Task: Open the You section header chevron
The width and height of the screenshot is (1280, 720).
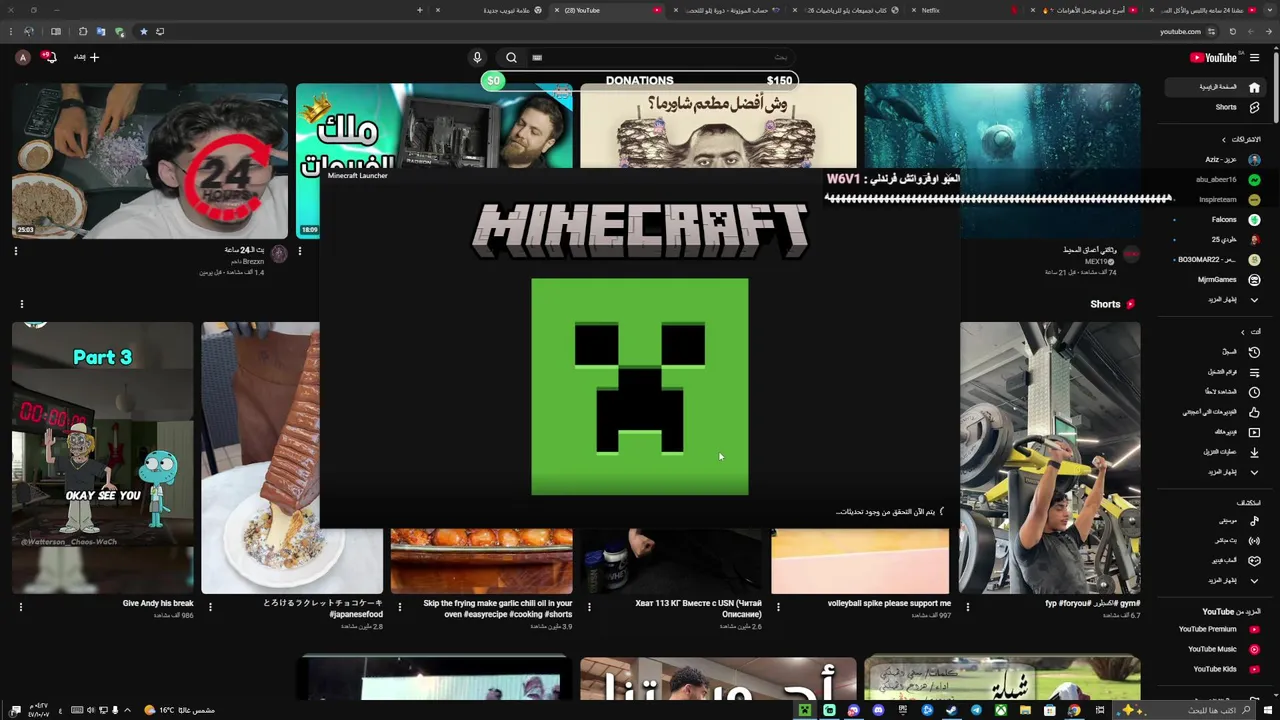Action: [x=1243, y=332]
